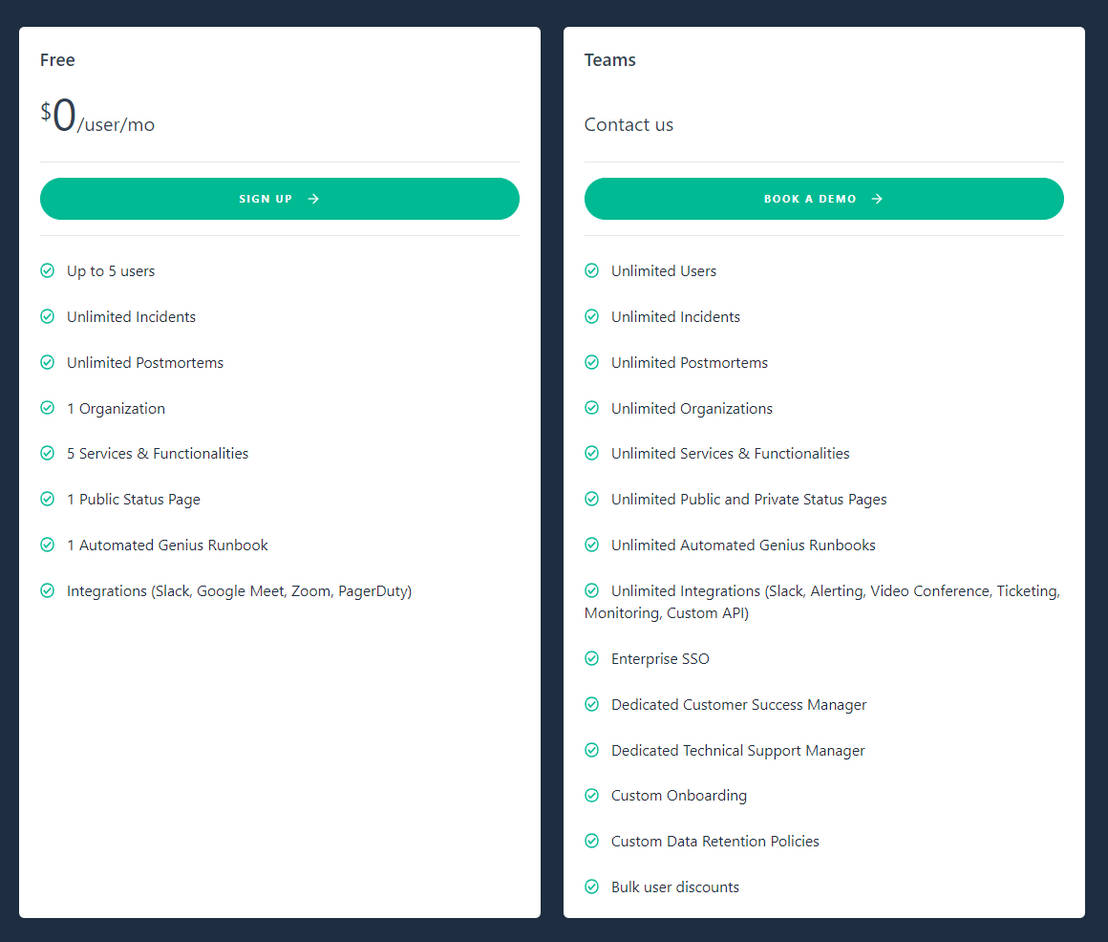Viewport: 1108px width, 942px height.
Task: Click checkmark icon beside Unlimited Users
Action: [x=592, y=271]
